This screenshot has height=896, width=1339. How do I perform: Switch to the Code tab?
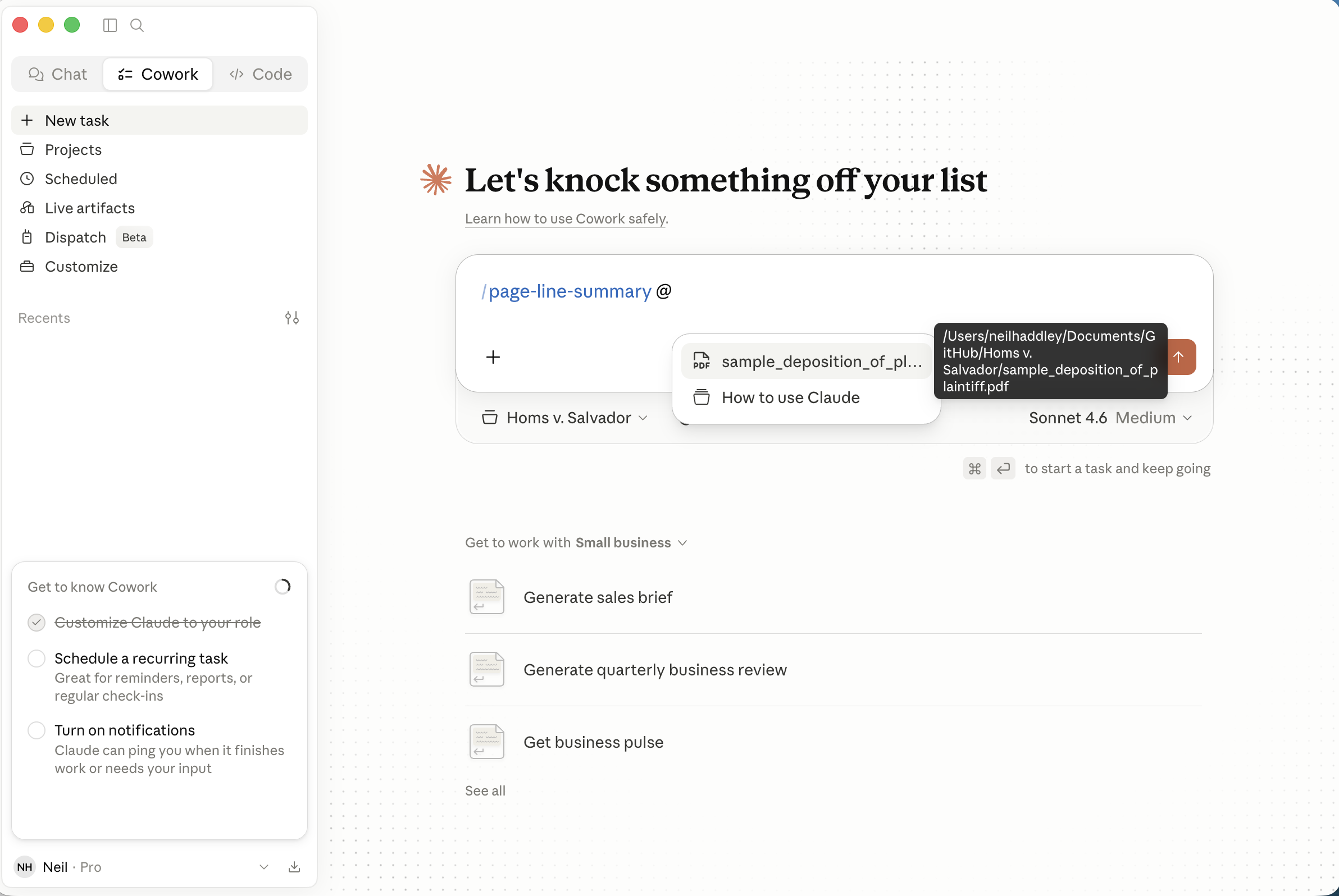[x=260, y=74]
